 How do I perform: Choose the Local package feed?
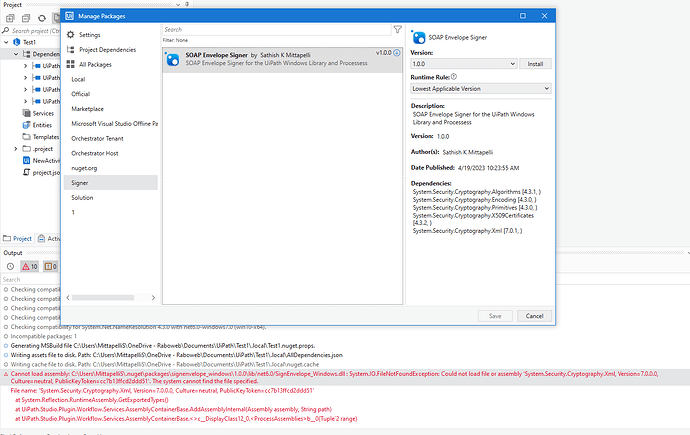[x=78, y=79]
